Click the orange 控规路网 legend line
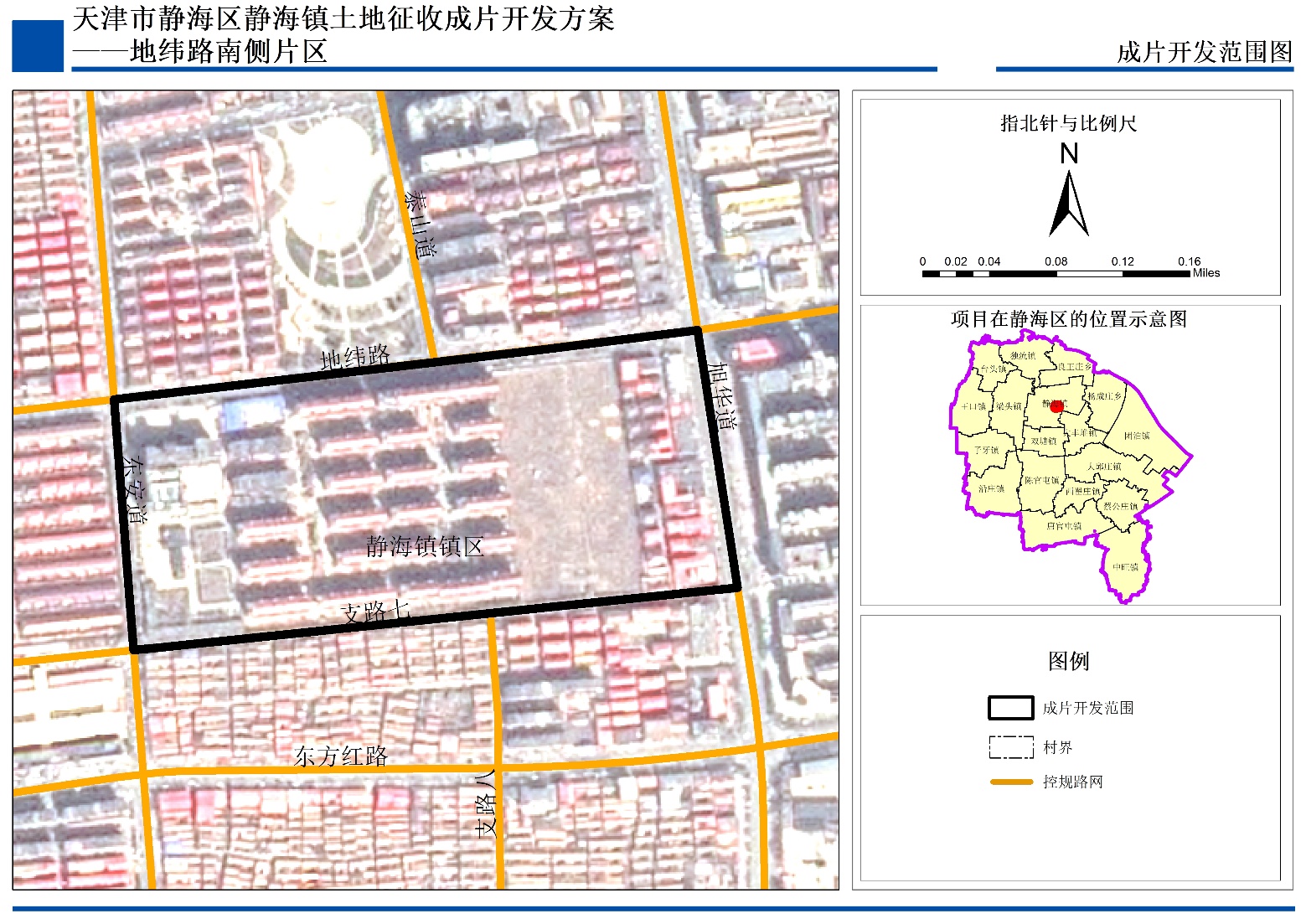The height and width of the screenshot is (924, 1306). pyautogui.click(x=1010, y=782)
